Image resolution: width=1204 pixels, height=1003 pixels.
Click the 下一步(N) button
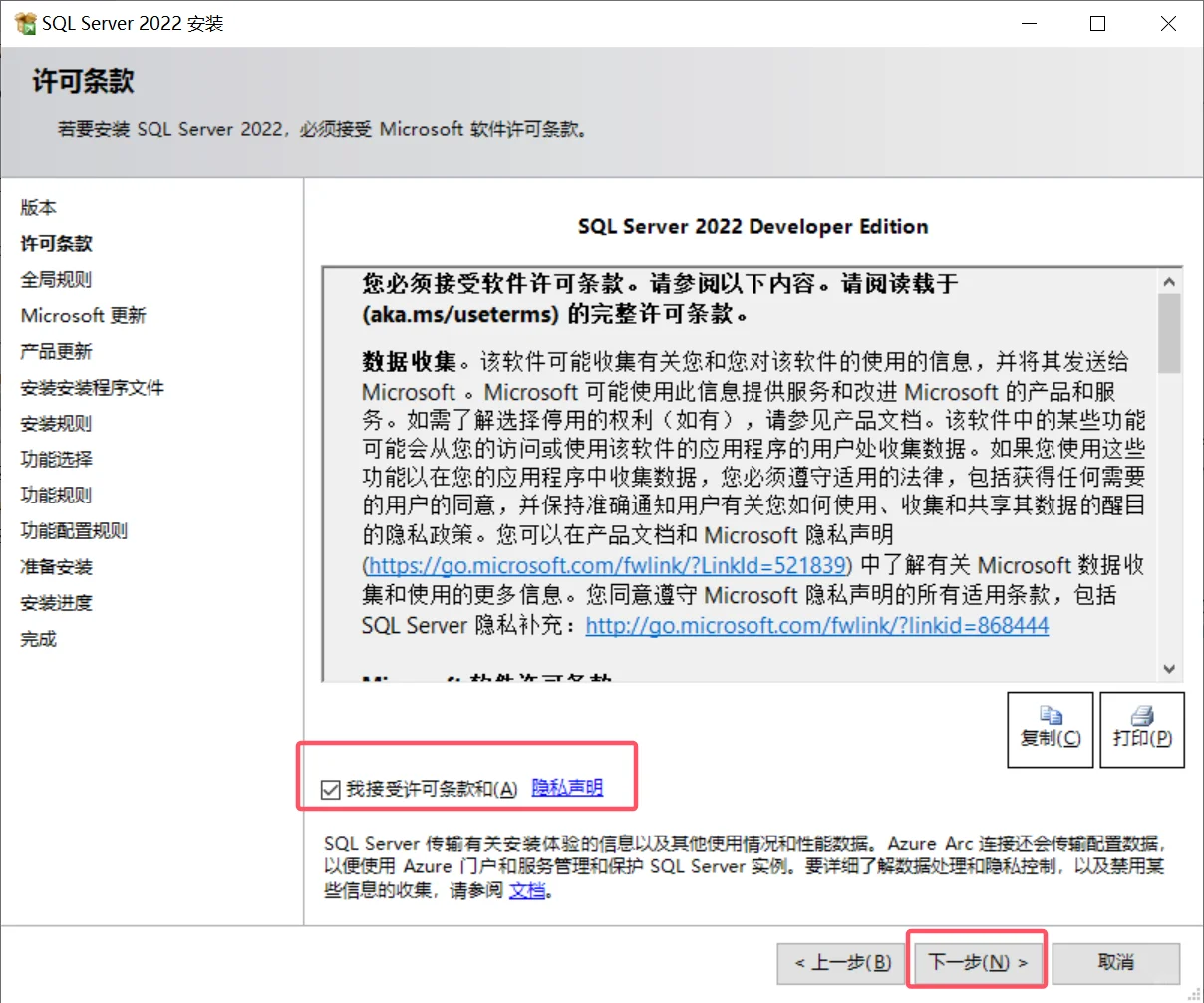click(x=977, y=962)
